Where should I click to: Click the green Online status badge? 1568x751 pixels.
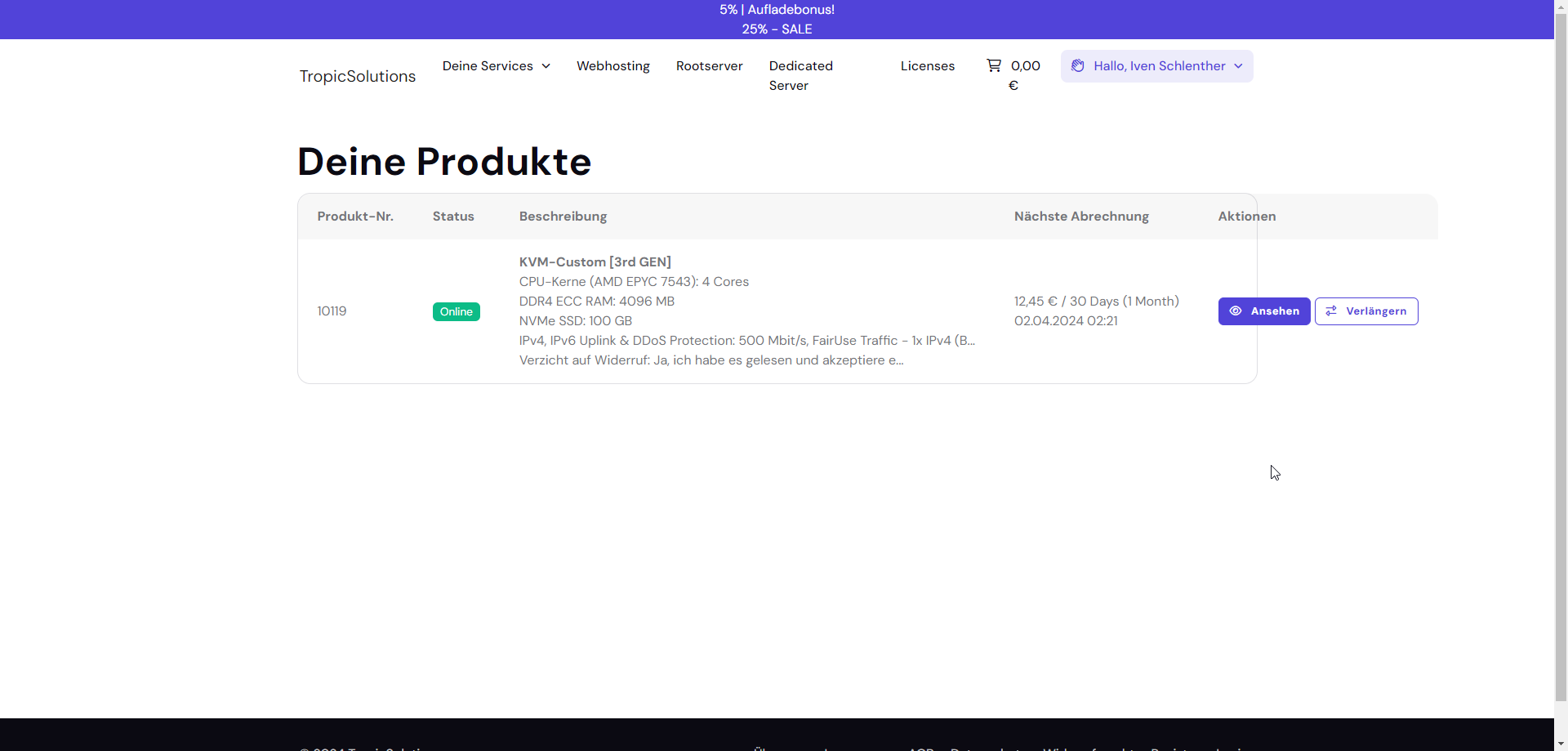click(x=456, y=311)
